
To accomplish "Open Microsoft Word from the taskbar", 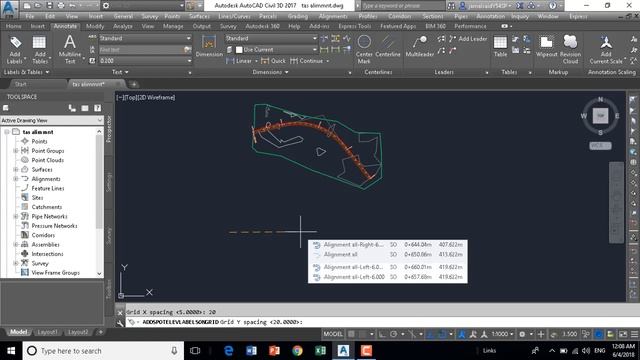I will (251, 351).
